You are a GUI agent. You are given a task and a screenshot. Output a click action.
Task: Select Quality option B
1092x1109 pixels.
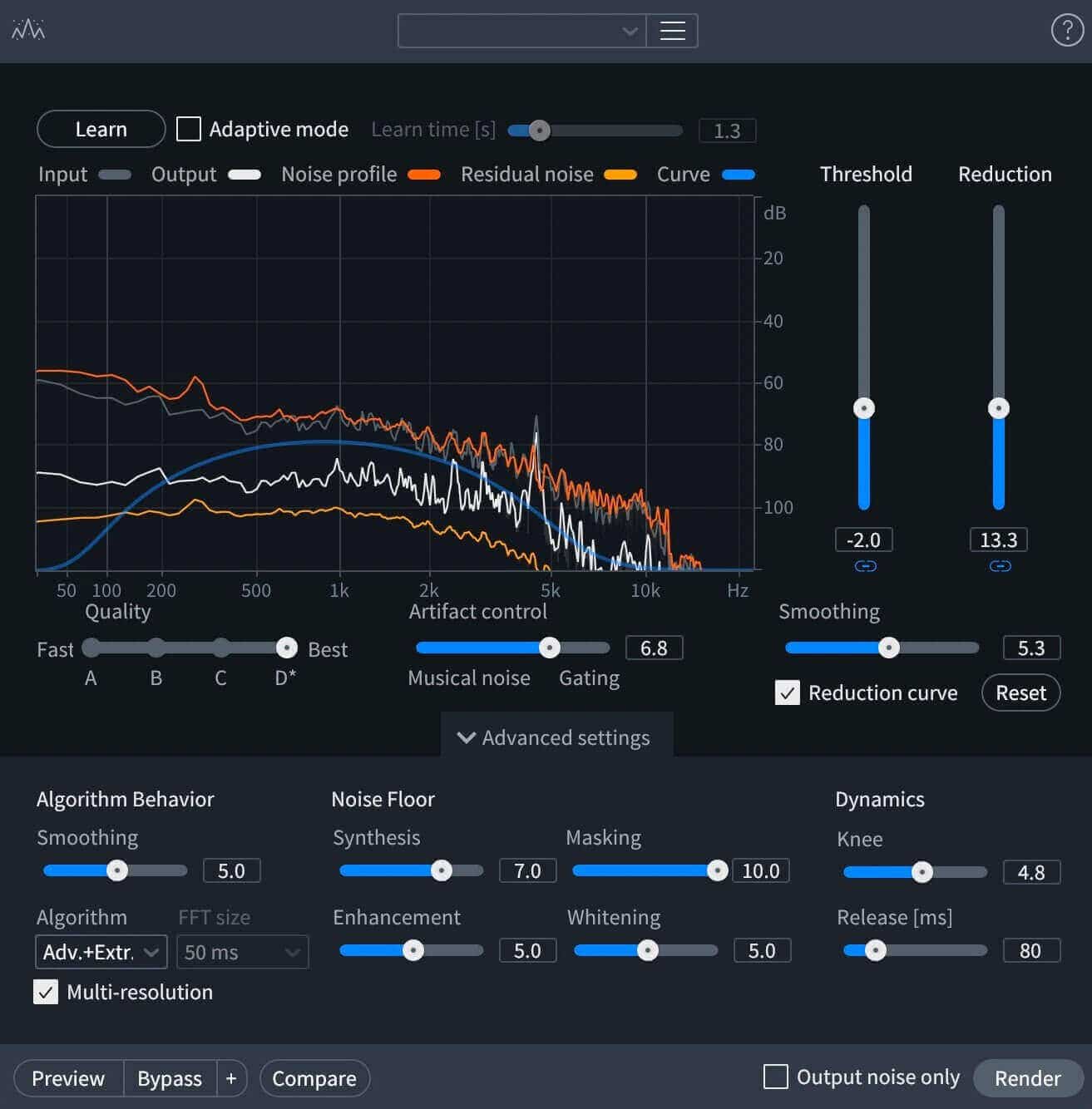click(156, 648)
